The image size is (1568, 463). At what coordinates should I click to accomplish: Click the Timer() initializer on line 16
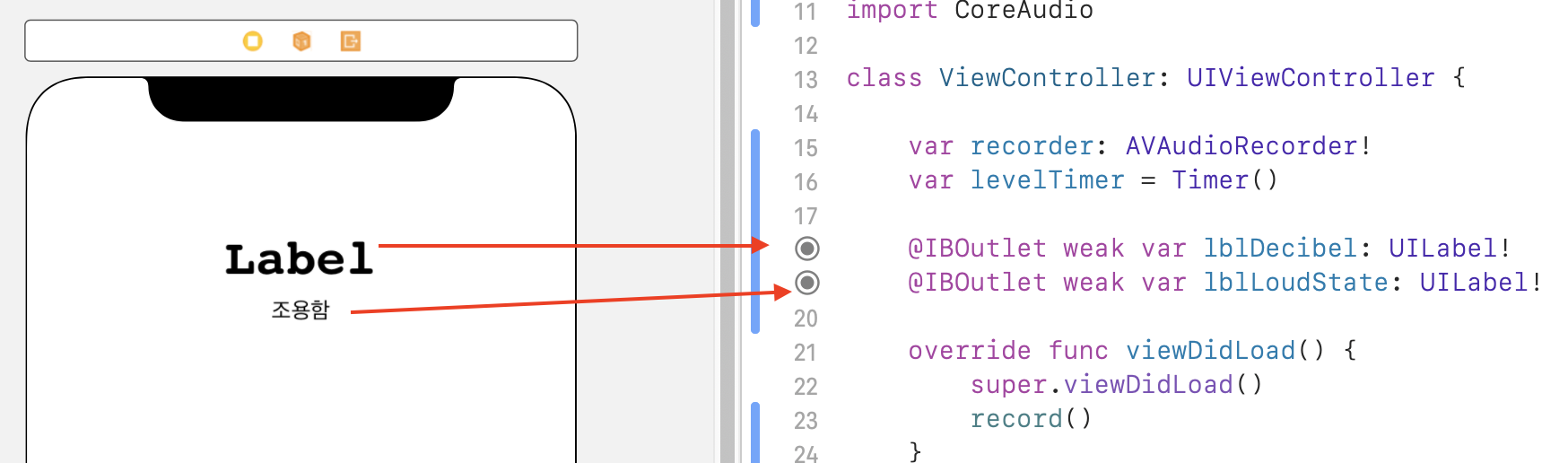pos(1224,180)
